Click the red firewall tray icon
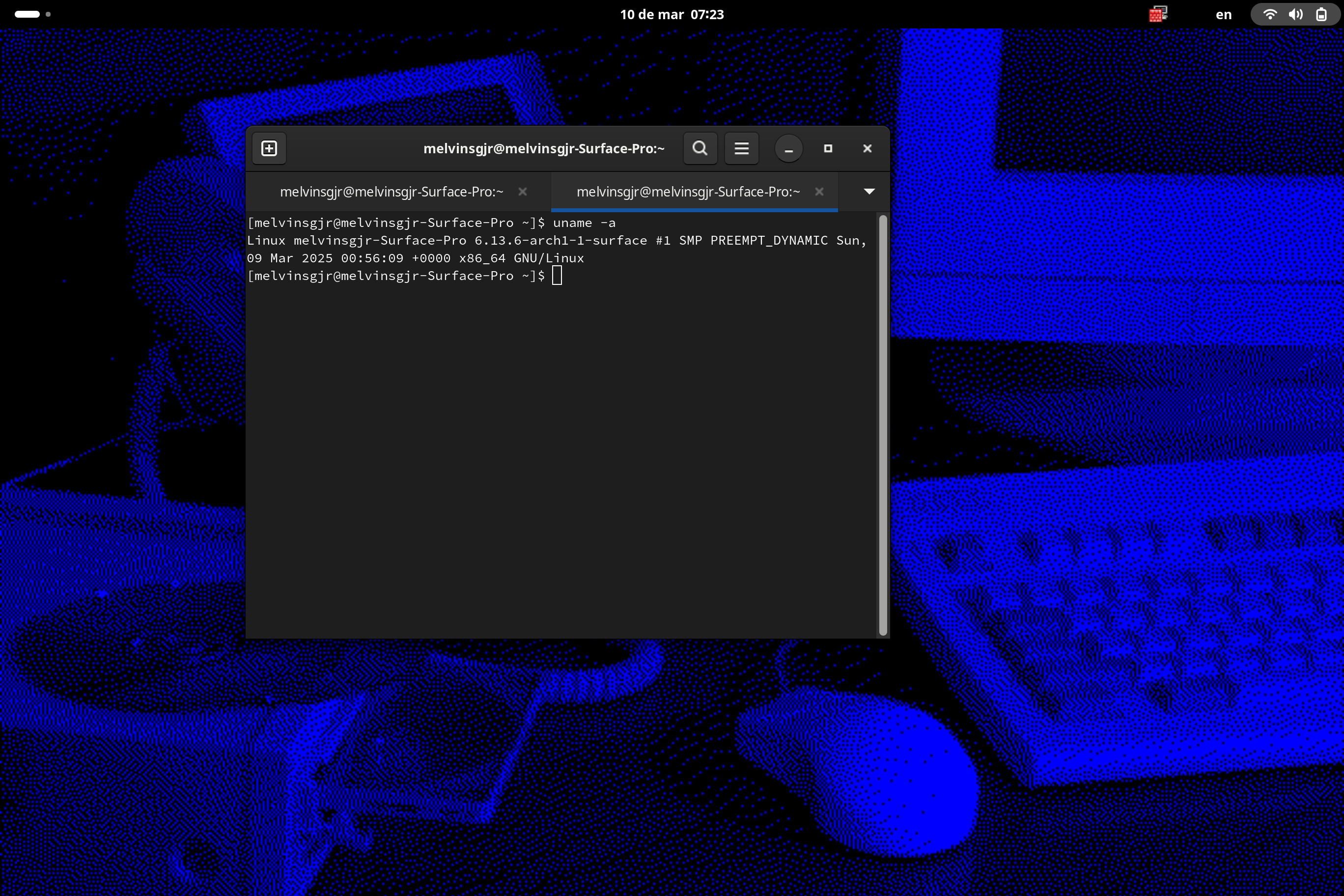 point(1158,14)
